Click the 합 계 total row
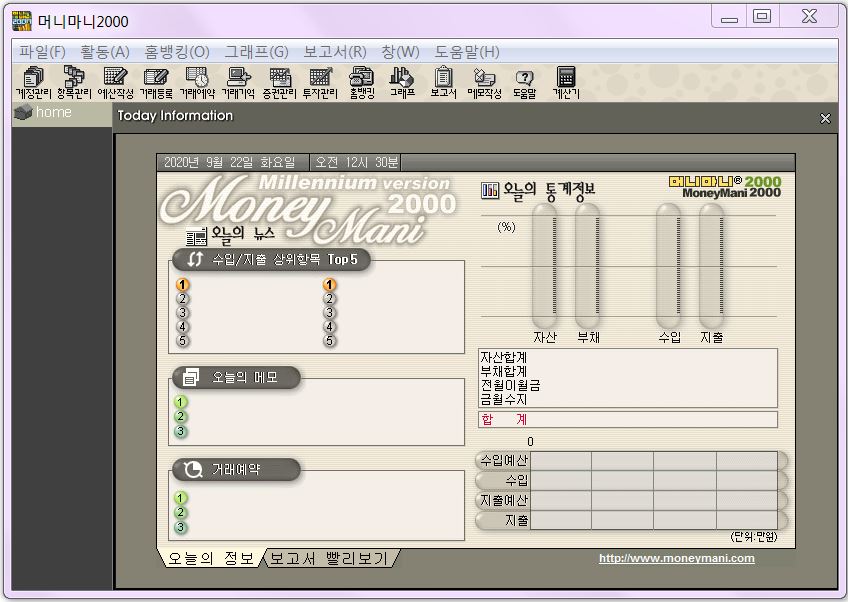 [x=628, y=419]
